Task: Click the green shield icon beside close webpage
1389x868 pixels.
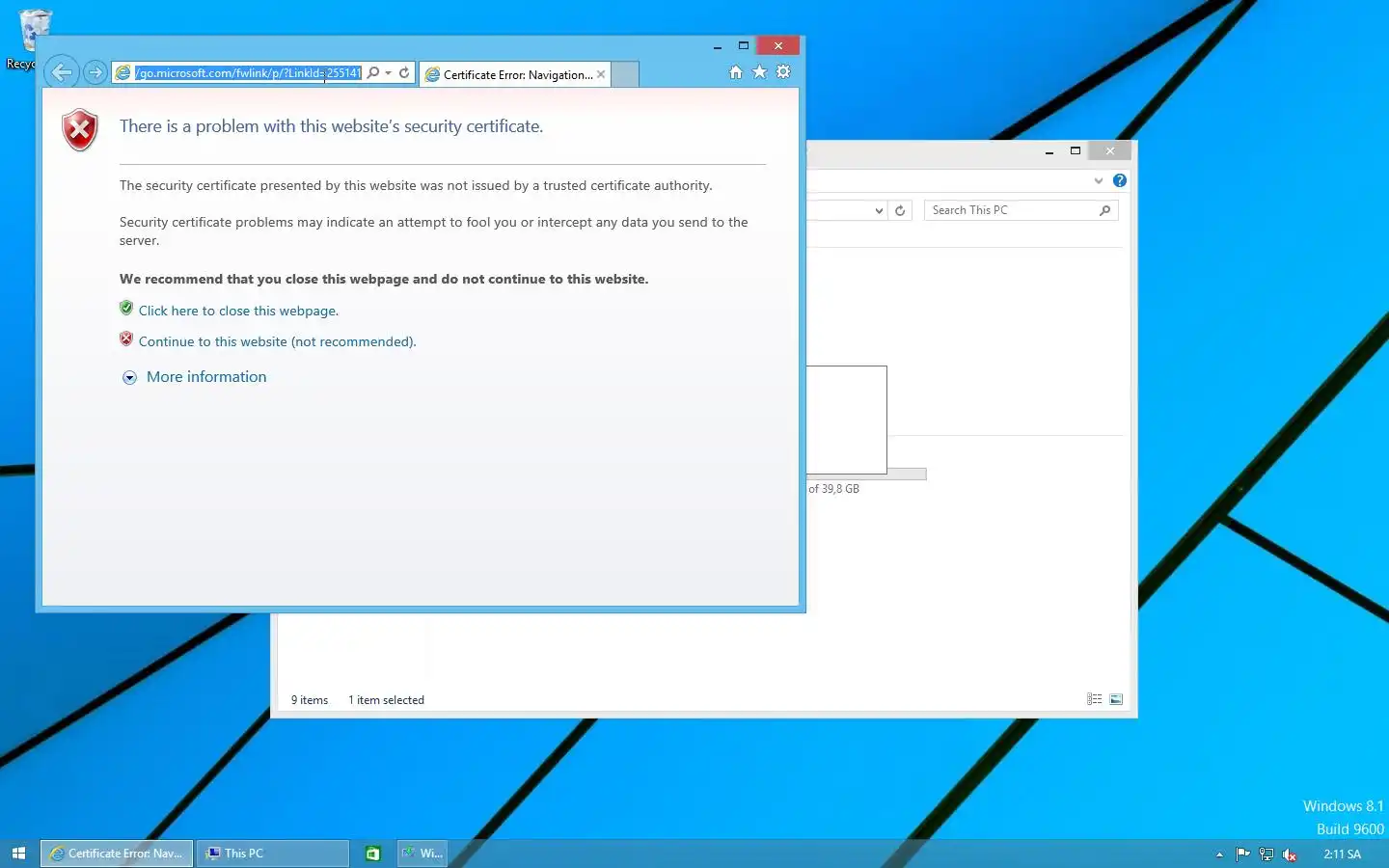Action: [126, 308]
